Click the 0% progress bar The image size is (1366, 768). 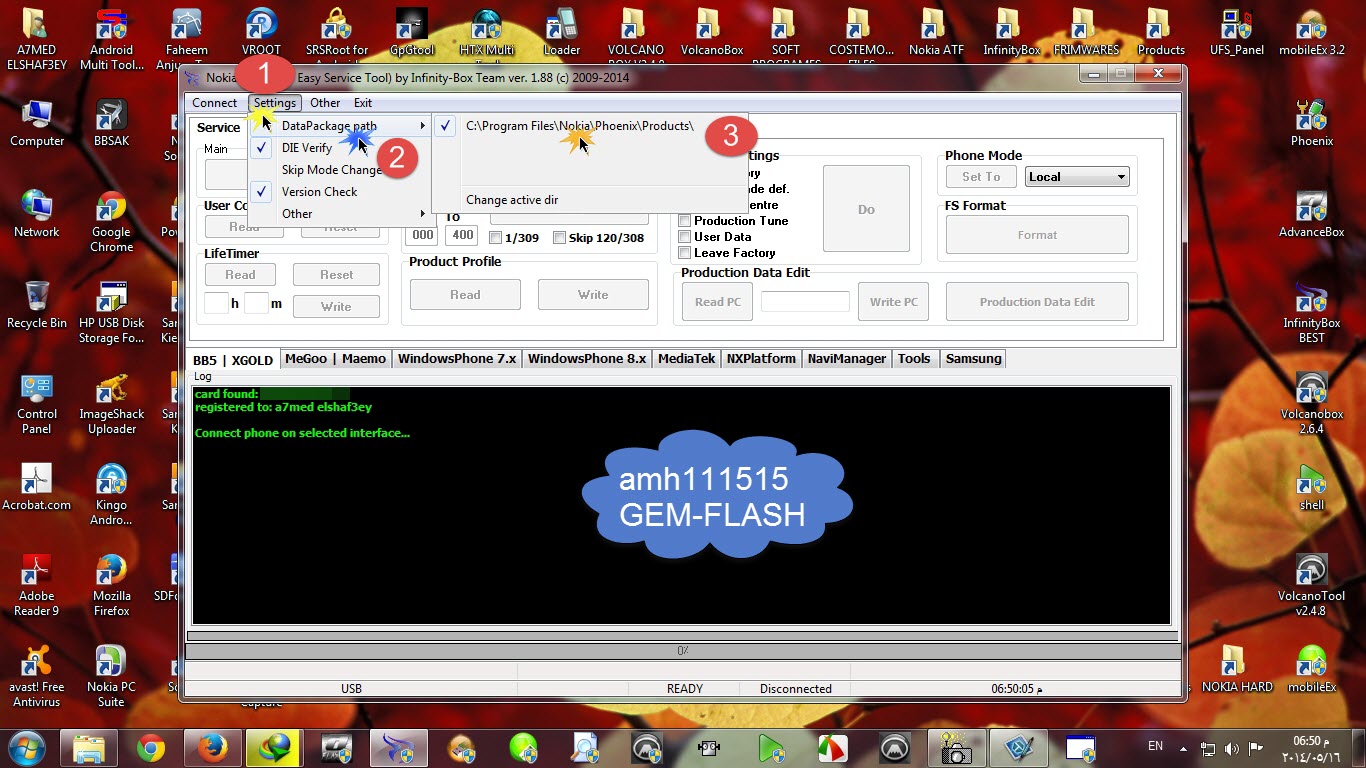coord(682,651)
